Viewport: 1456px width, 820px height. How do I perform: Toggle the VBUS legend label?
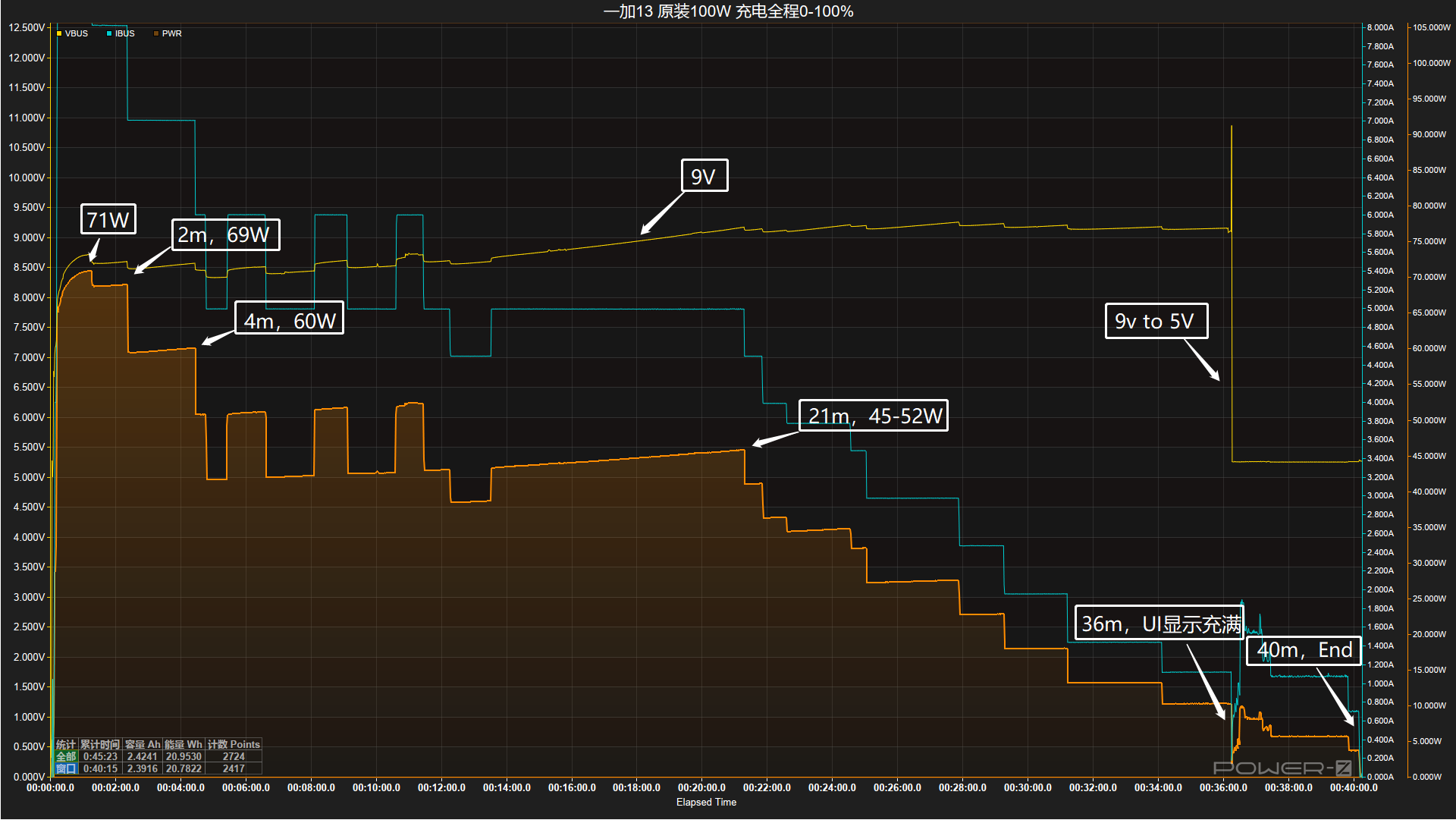(77, 33)
